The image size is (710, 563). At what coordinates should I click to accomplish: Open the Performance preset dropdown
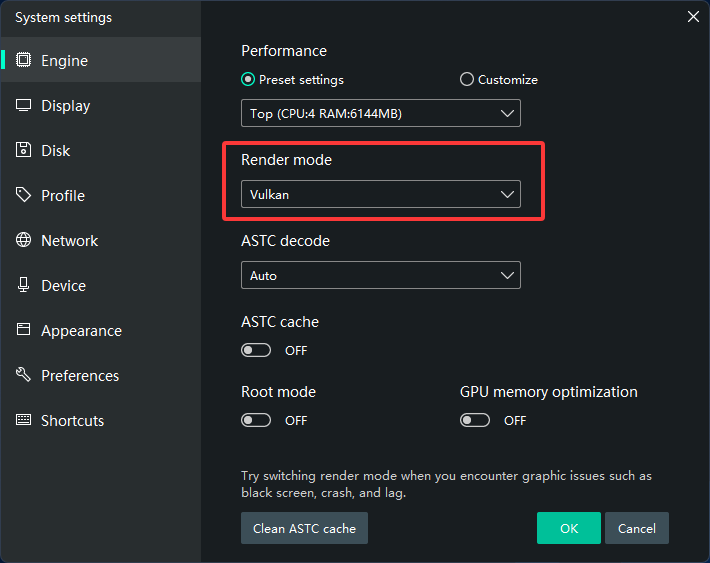pos(380,114)
